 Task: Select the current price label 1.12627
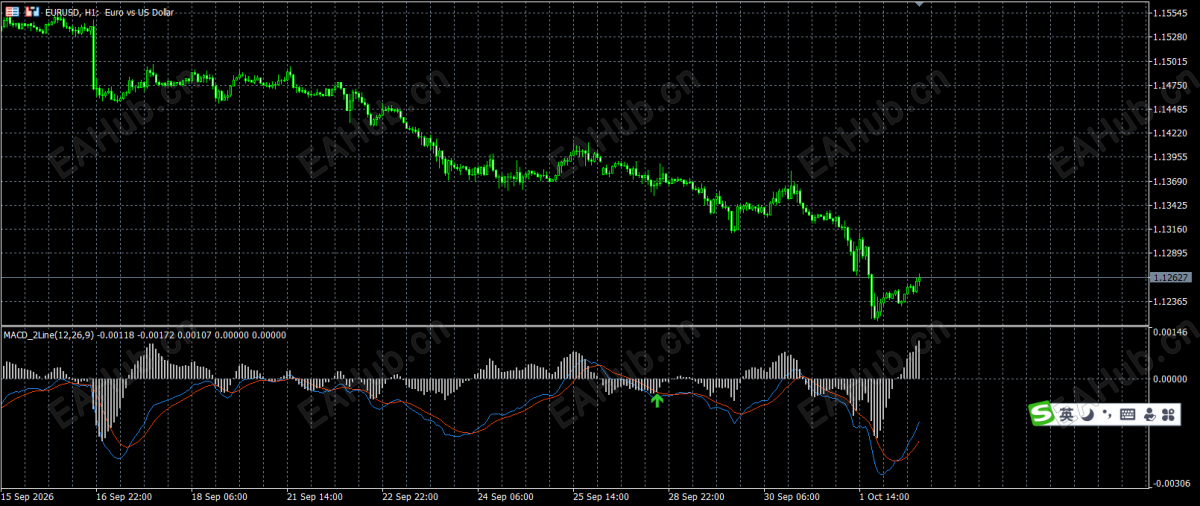[x=1171, y=278]
